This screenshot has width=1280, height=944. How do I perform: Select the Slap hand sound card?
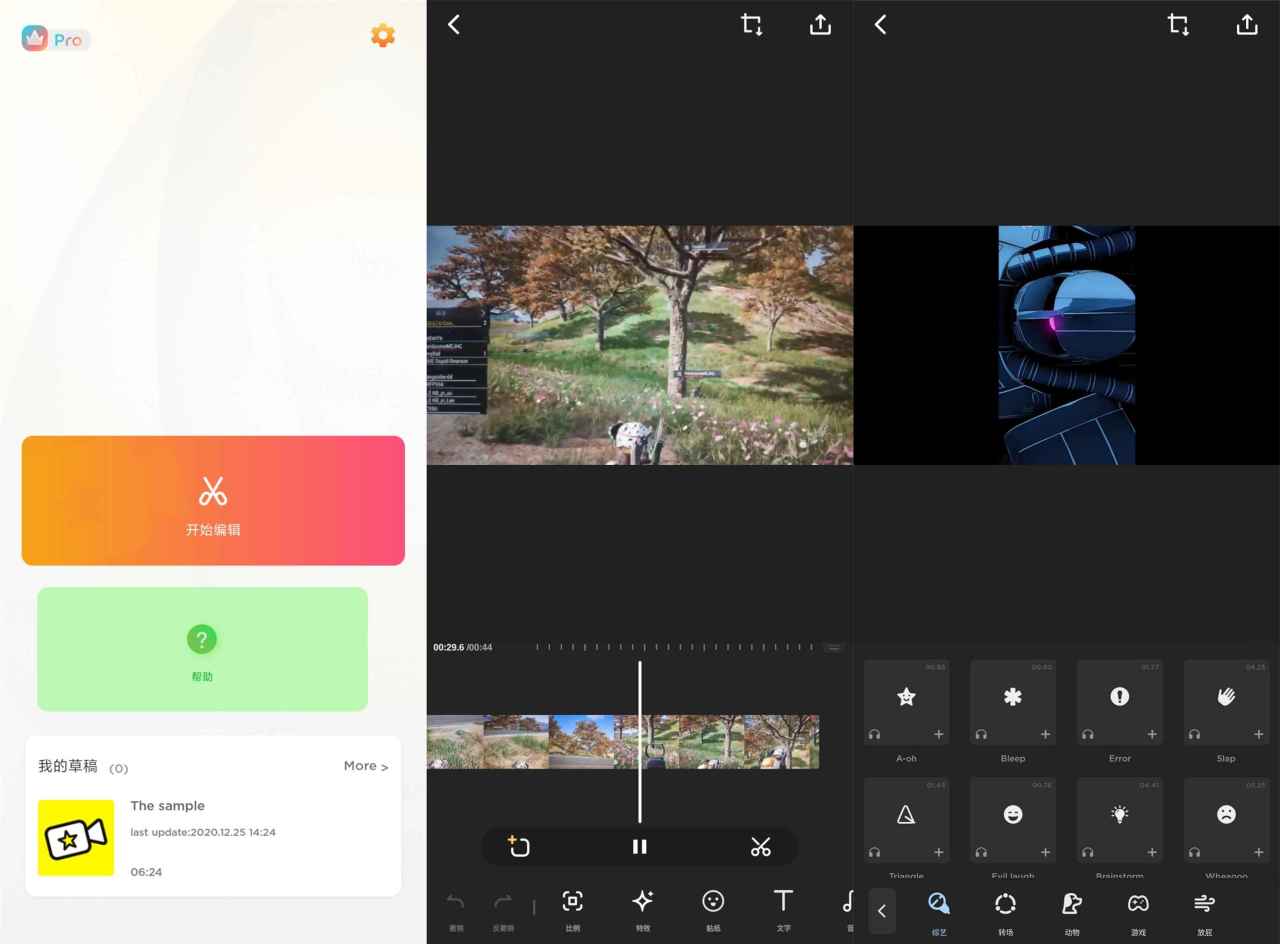pyautogui.click(x=1227, y=702)
